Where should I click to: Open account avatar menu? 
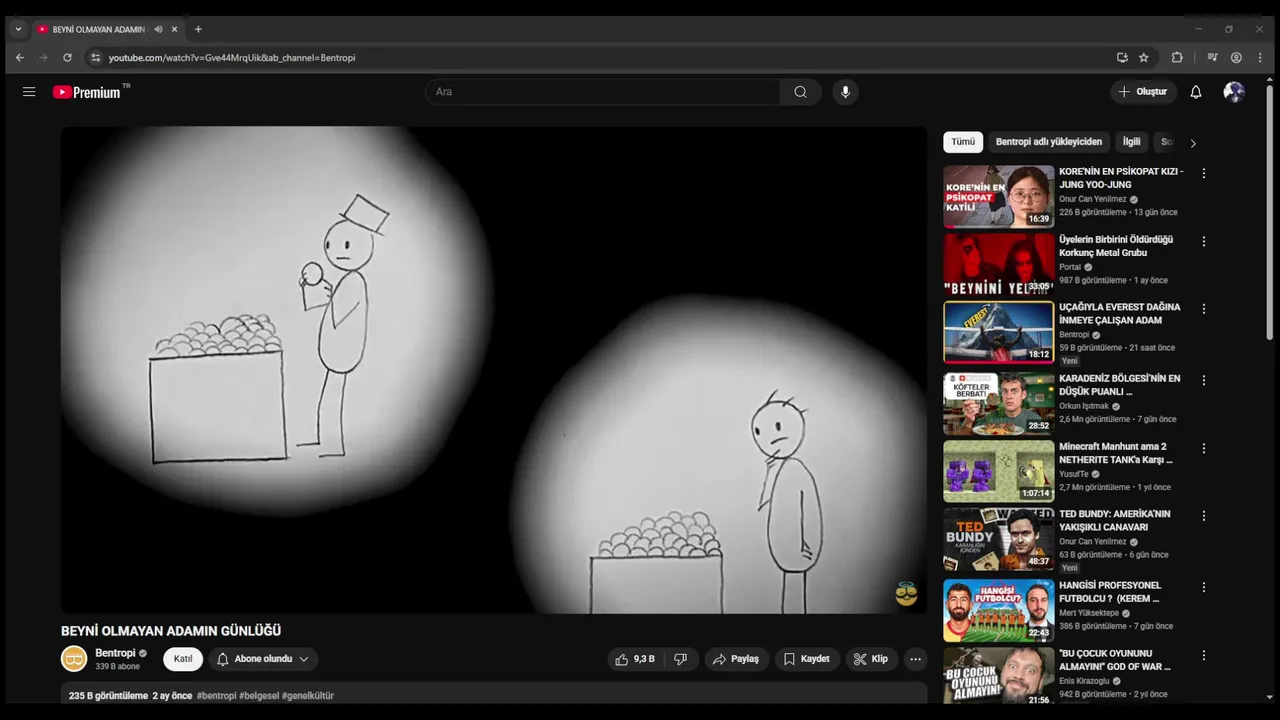pos(1234,92)
